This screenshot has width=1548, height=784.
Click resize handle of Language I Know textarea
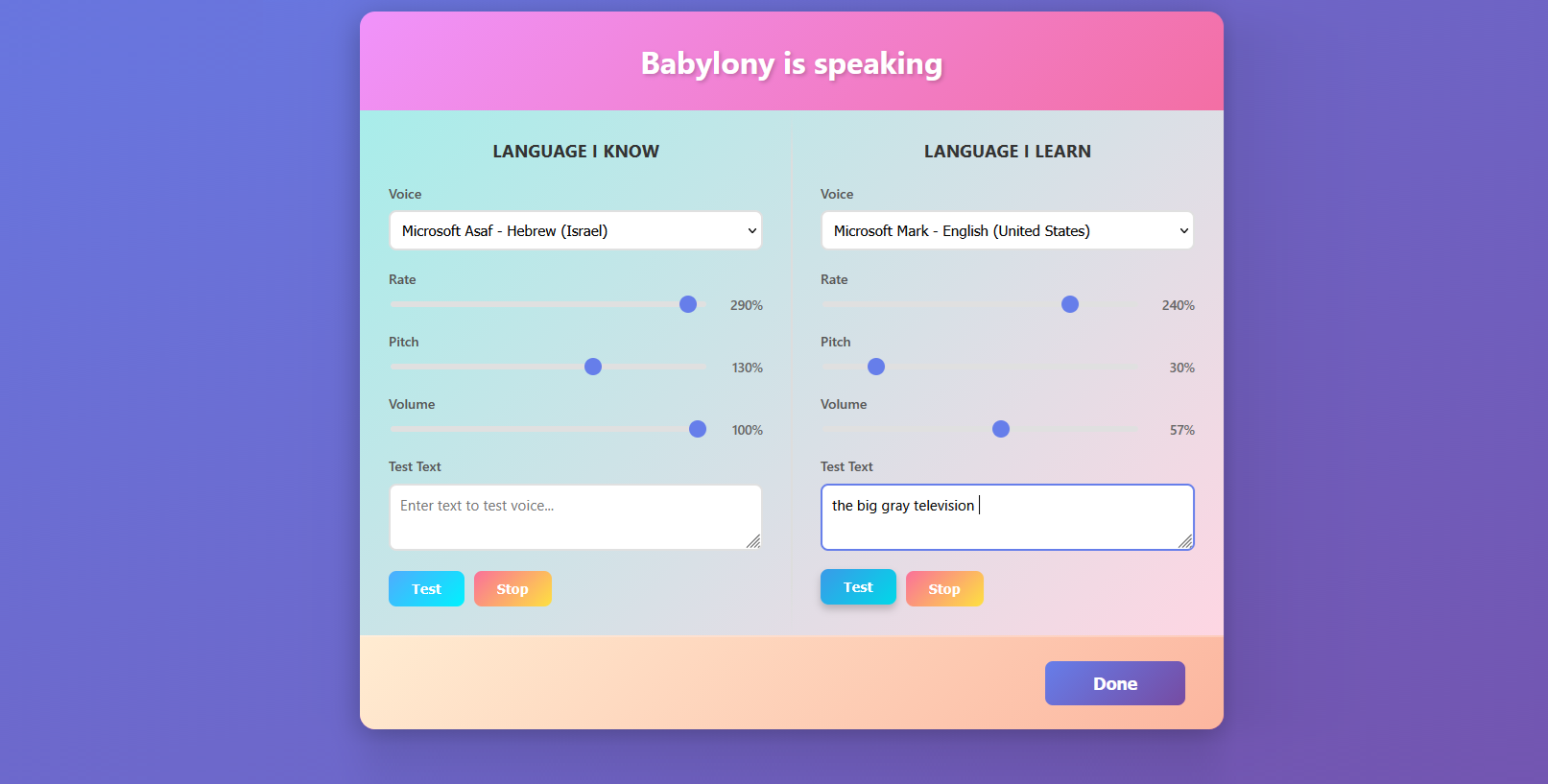(x=753, y=541)
